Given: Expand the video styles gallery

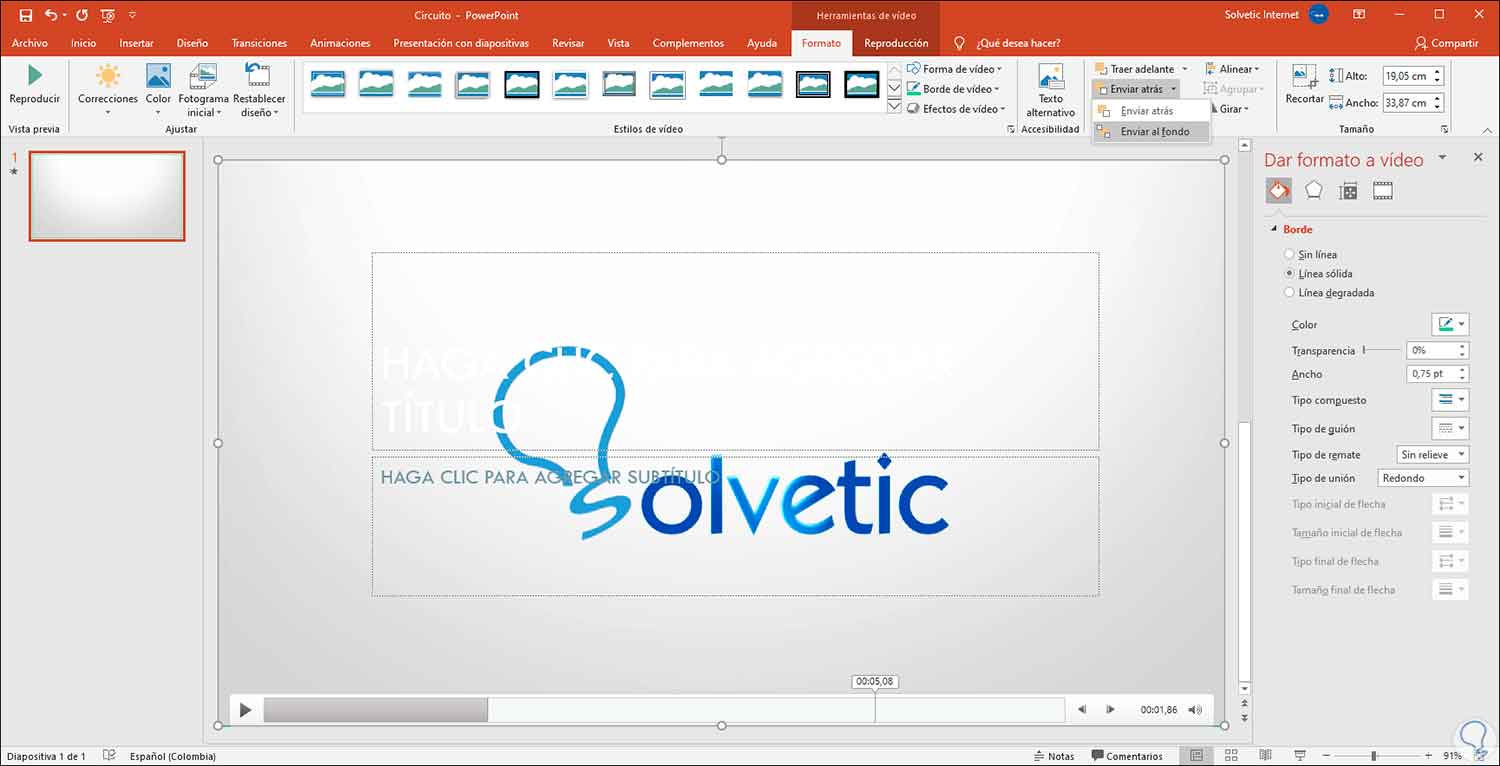Looking at the screenshot, I should [894, 108].
